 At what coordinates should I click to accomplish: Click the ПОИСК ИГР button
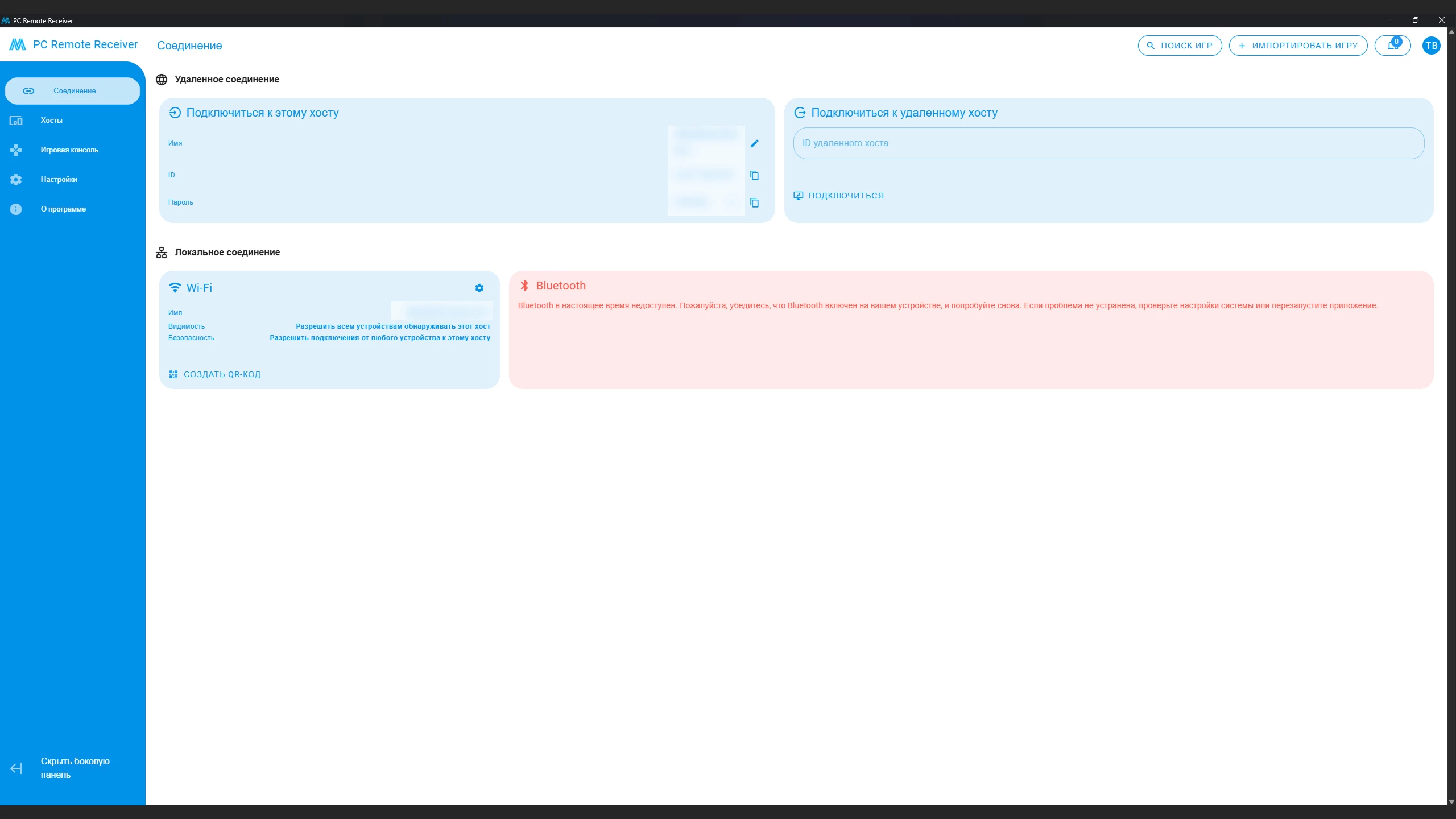pos(1180,45)
